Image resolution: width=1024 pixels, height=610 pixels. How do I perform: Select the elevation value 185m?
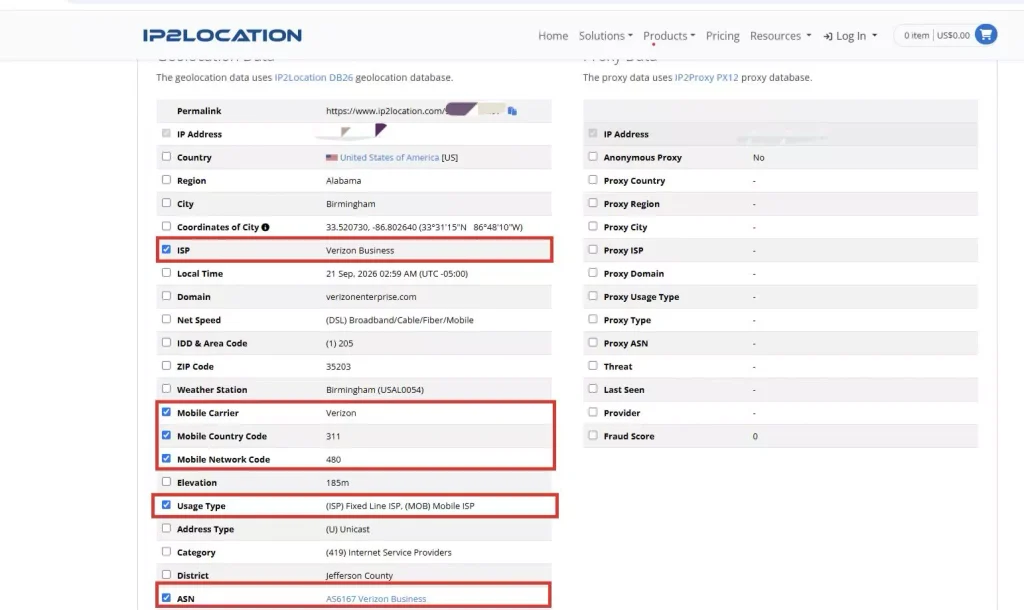pos(338,483)
